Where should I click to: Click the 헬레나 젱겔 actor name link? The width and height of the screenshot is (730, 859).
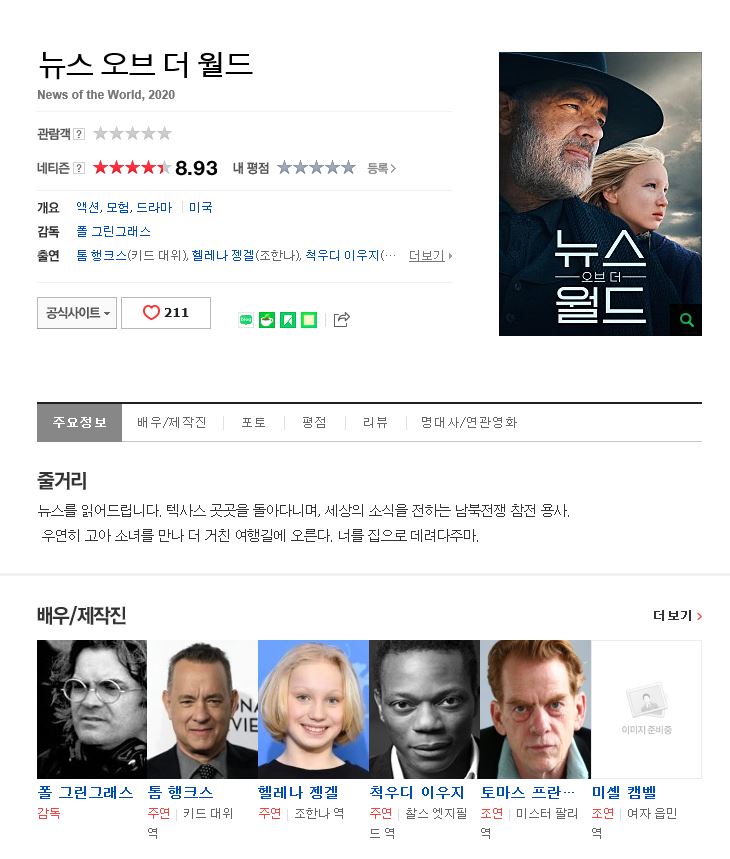tap(298, 793)
